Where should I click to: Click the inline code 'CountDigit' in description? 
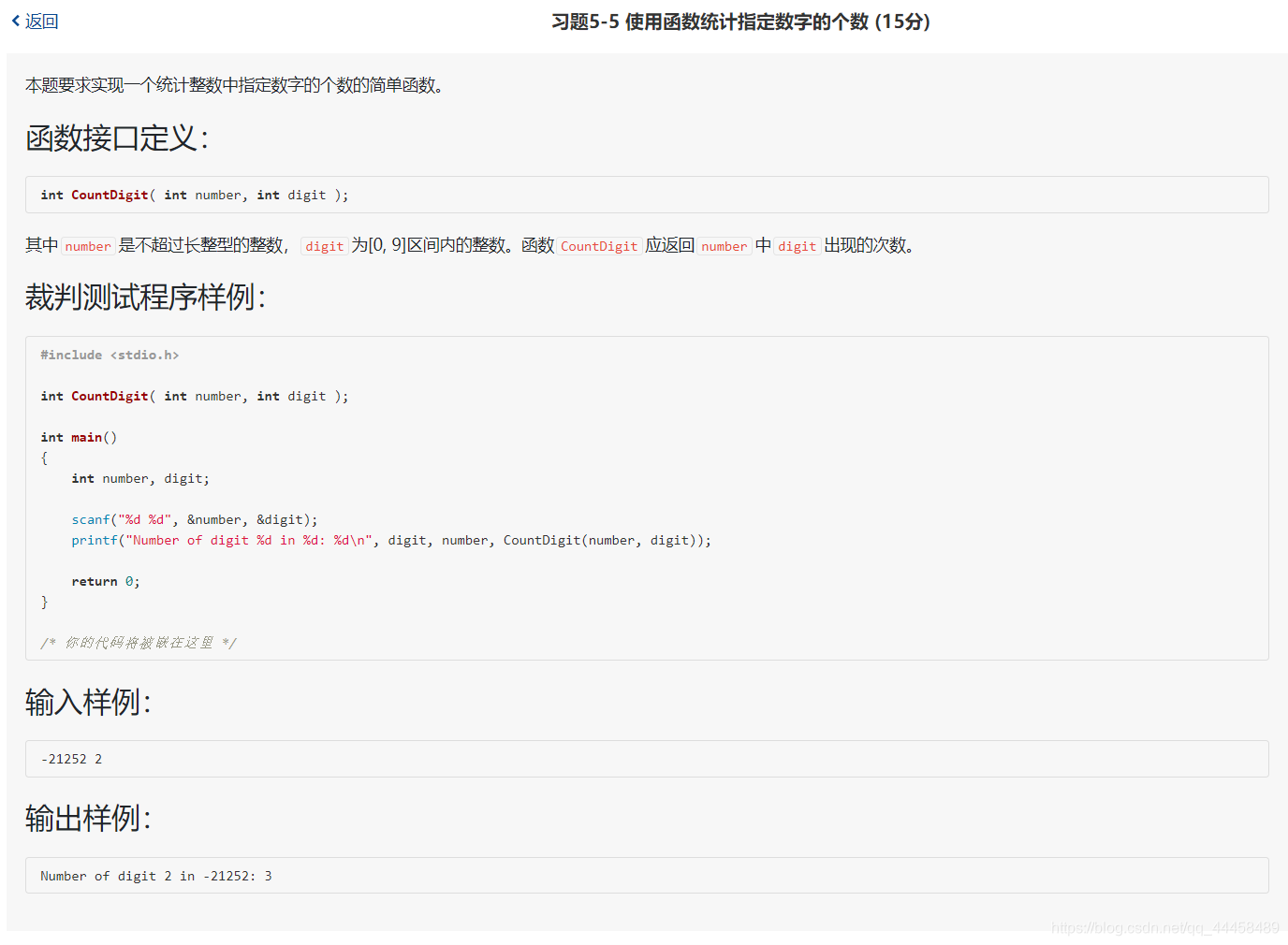[x=599, y=246]
